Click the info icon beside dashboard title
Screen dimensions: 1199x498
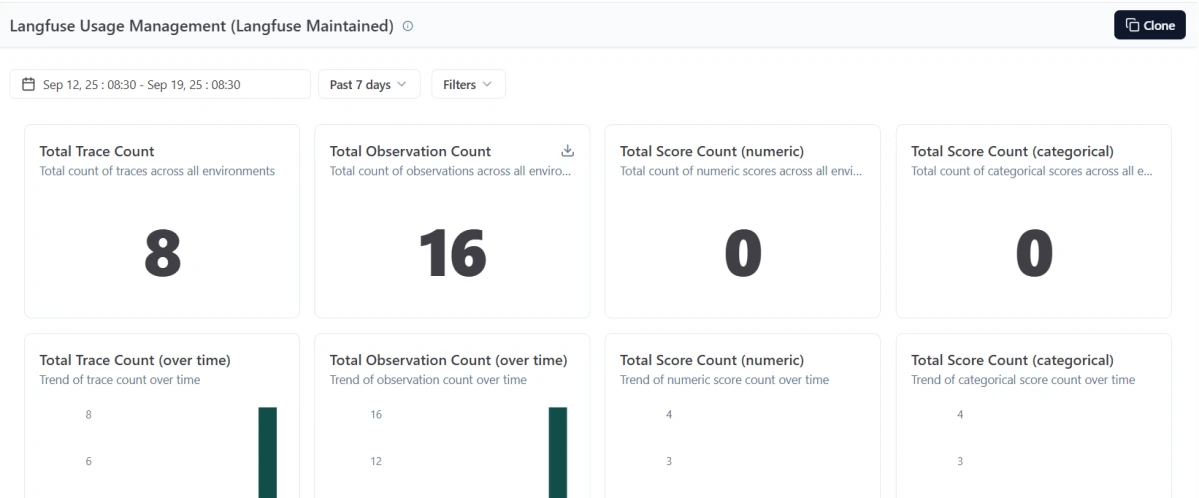[x=408, y=26]
